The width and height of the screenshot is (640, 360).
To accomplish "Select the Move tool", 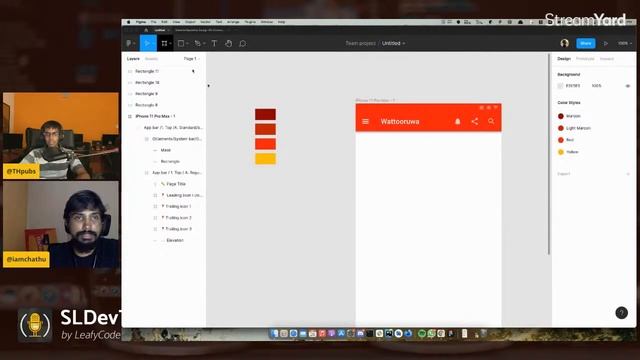I will point(148,43).
